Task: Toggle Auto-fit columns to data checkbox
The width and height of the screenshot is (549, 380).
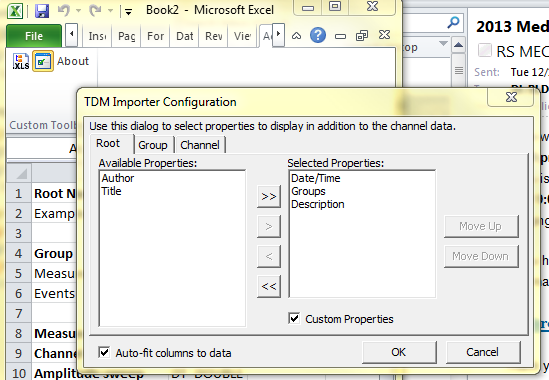Action: [104, 352]
